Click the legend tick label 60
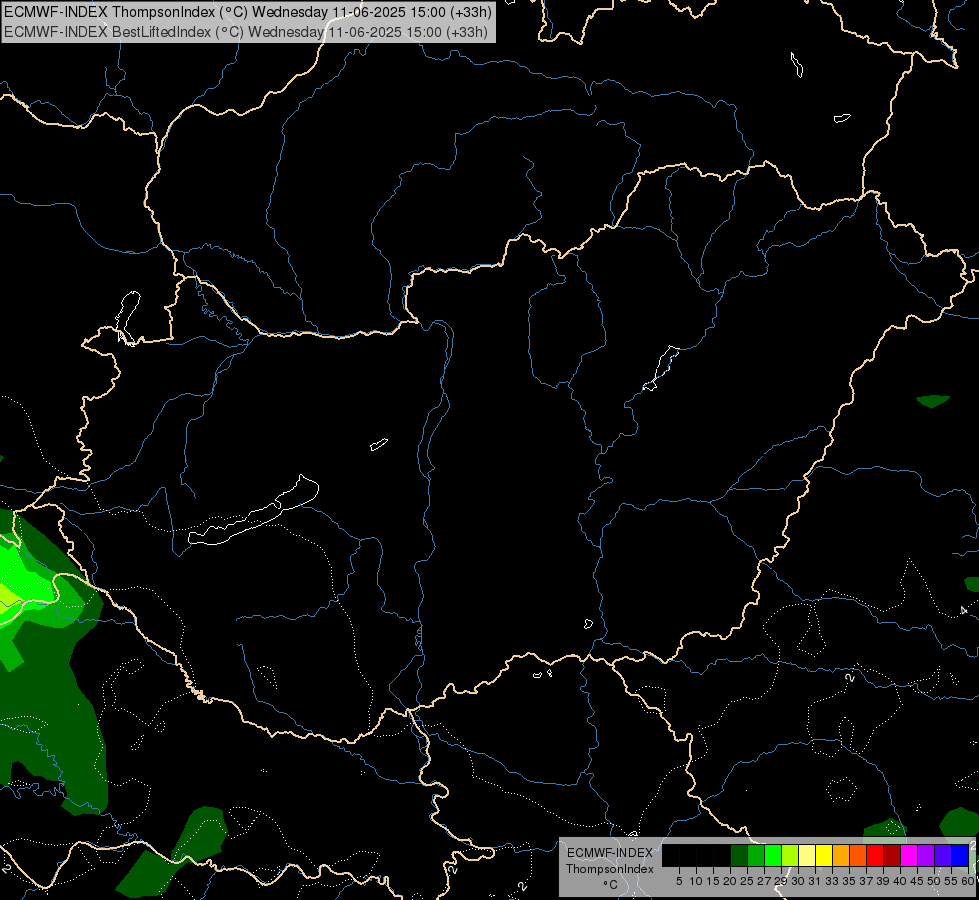Image resolution: width=979 pixels, height=900 pixels. 968,881
